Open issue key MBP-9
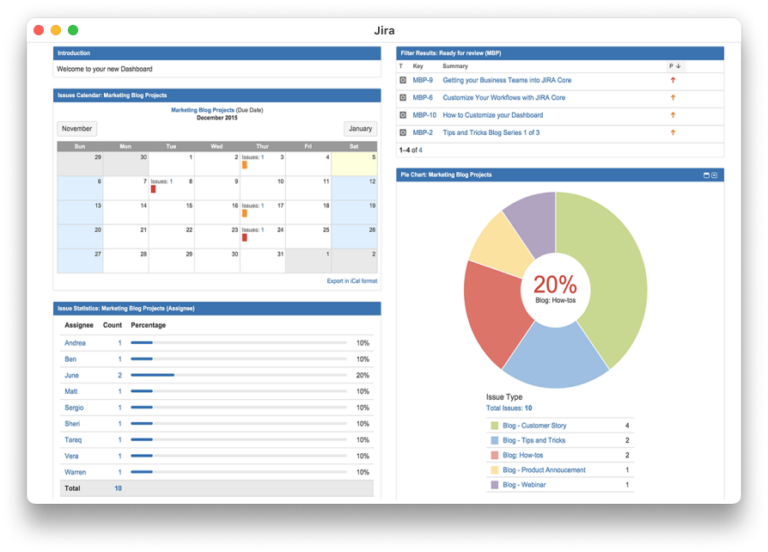The image size is (768, 552). 423,80
